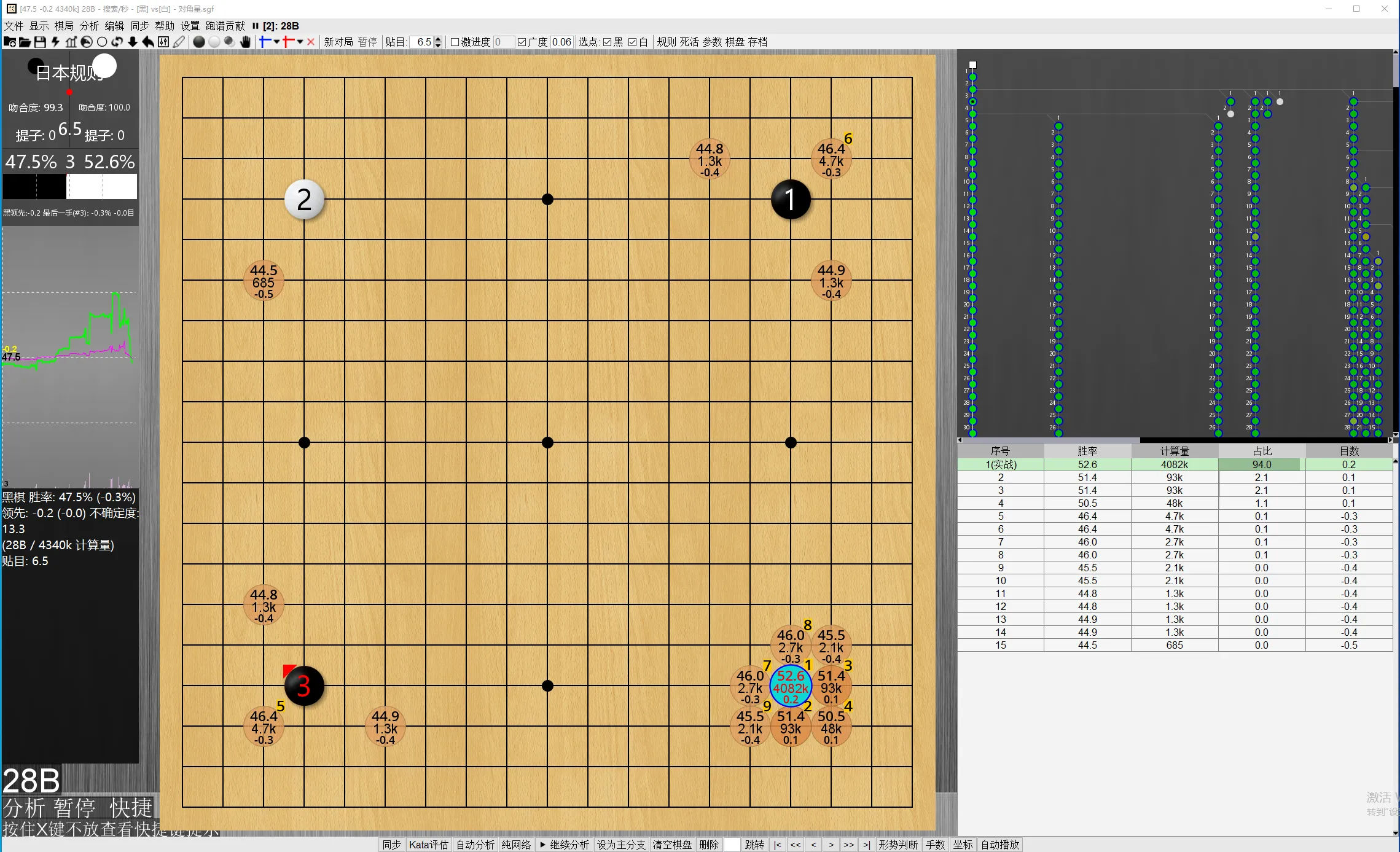Click the pencil edit icon in toolbar
Screen dimensions: 1400x852
179,42
